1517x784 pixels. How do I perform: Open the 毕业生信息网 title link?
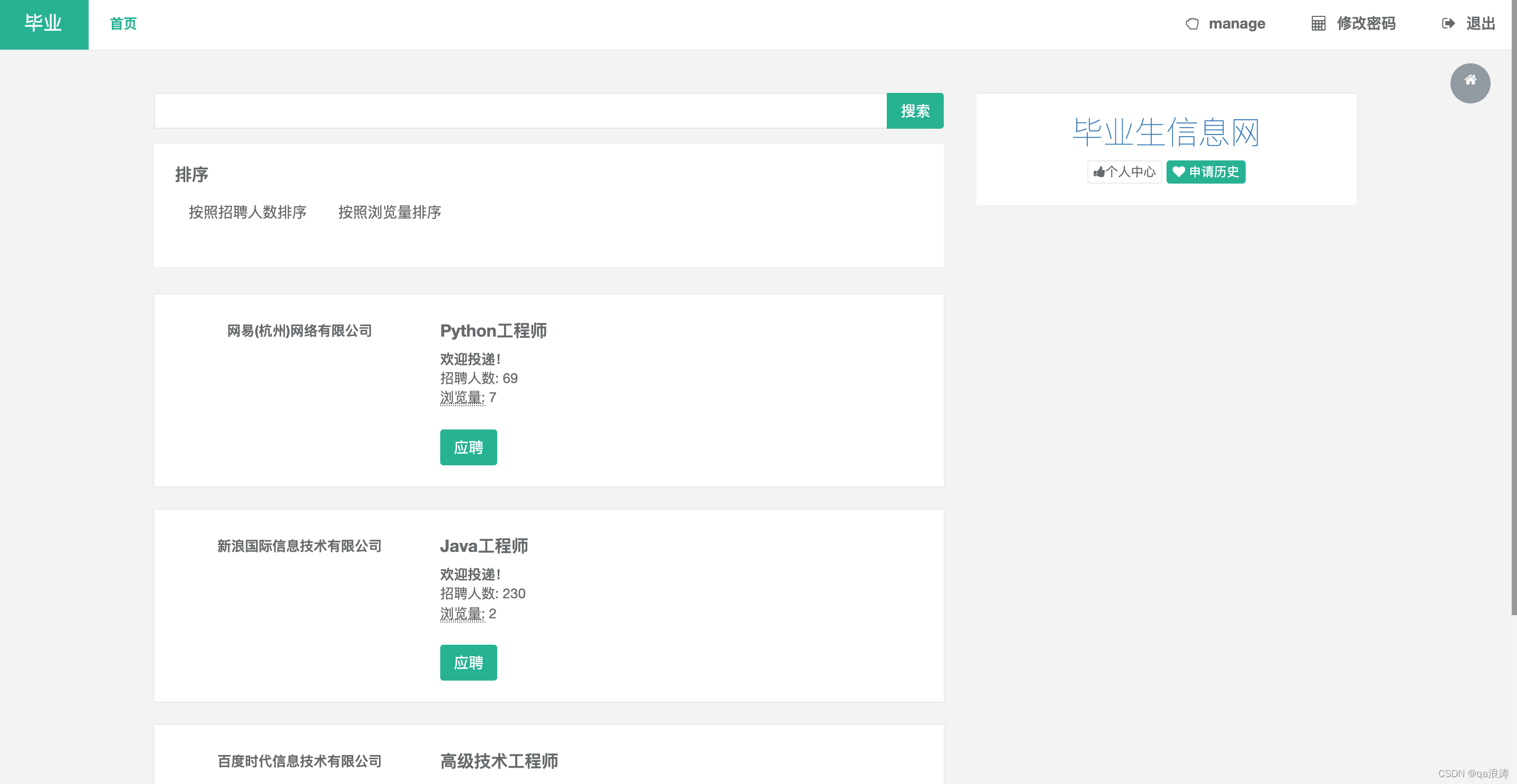[1165, 132]
